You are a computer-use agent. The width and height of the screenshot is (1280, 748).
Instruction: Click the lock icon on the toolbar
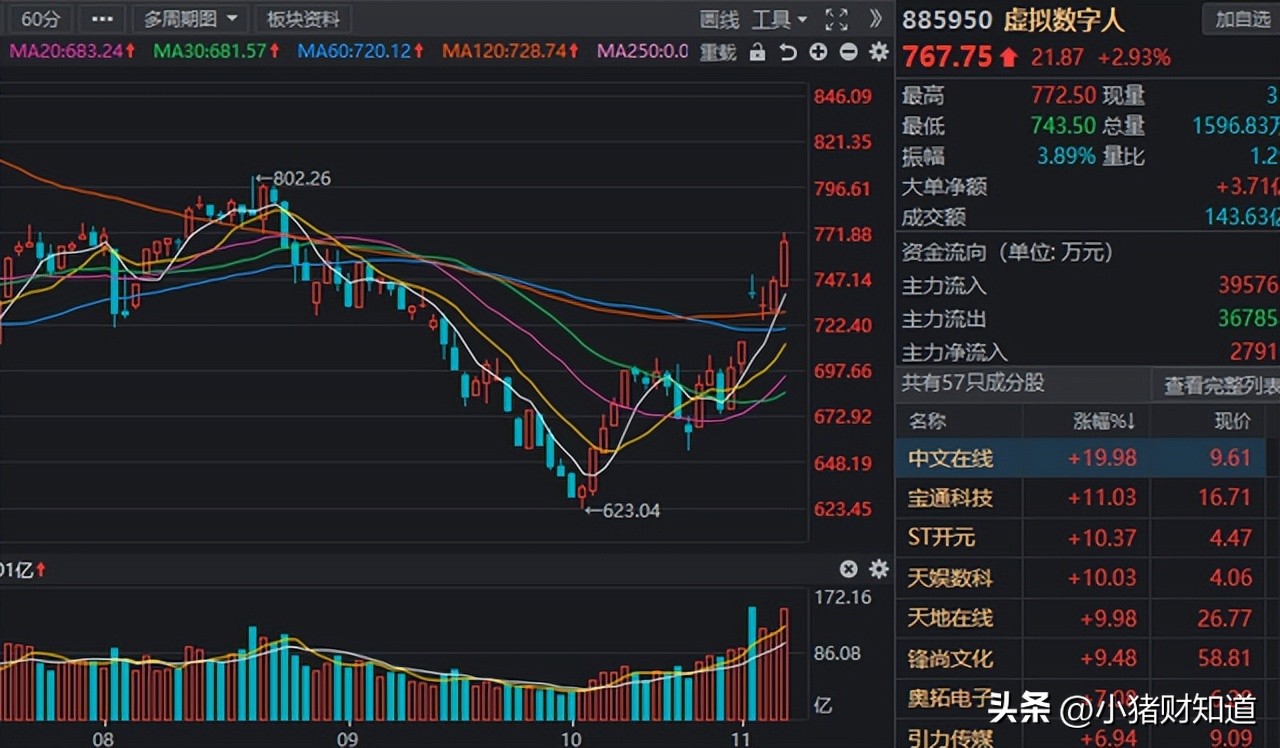758,51
